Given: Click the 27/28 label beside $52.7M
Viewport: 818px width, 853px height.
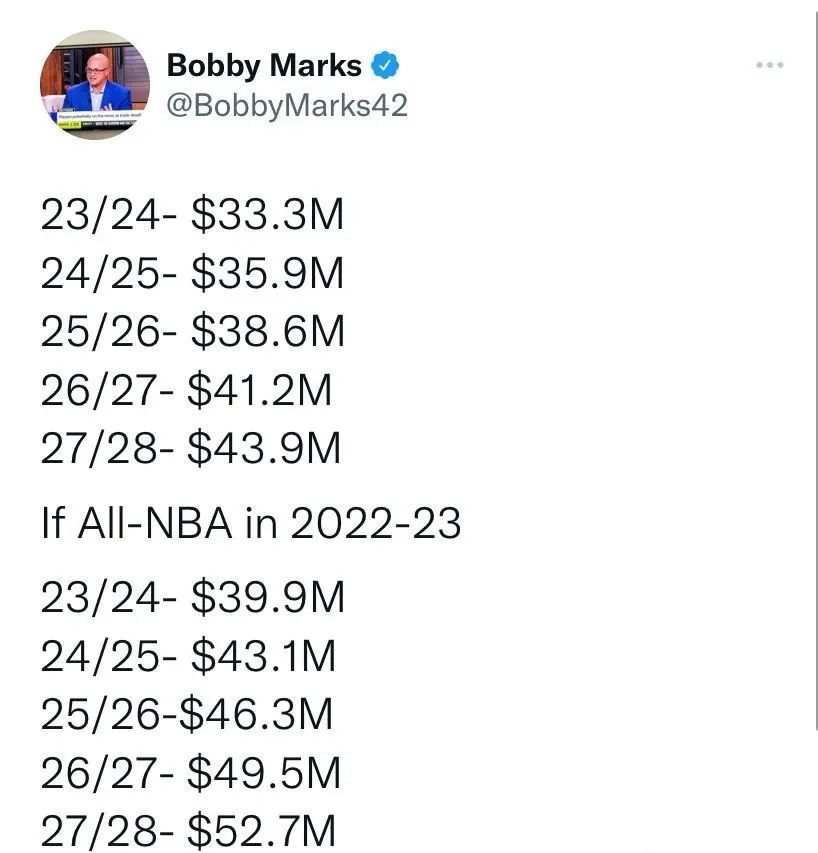Looking at the screenshot, I should point(99,831).
